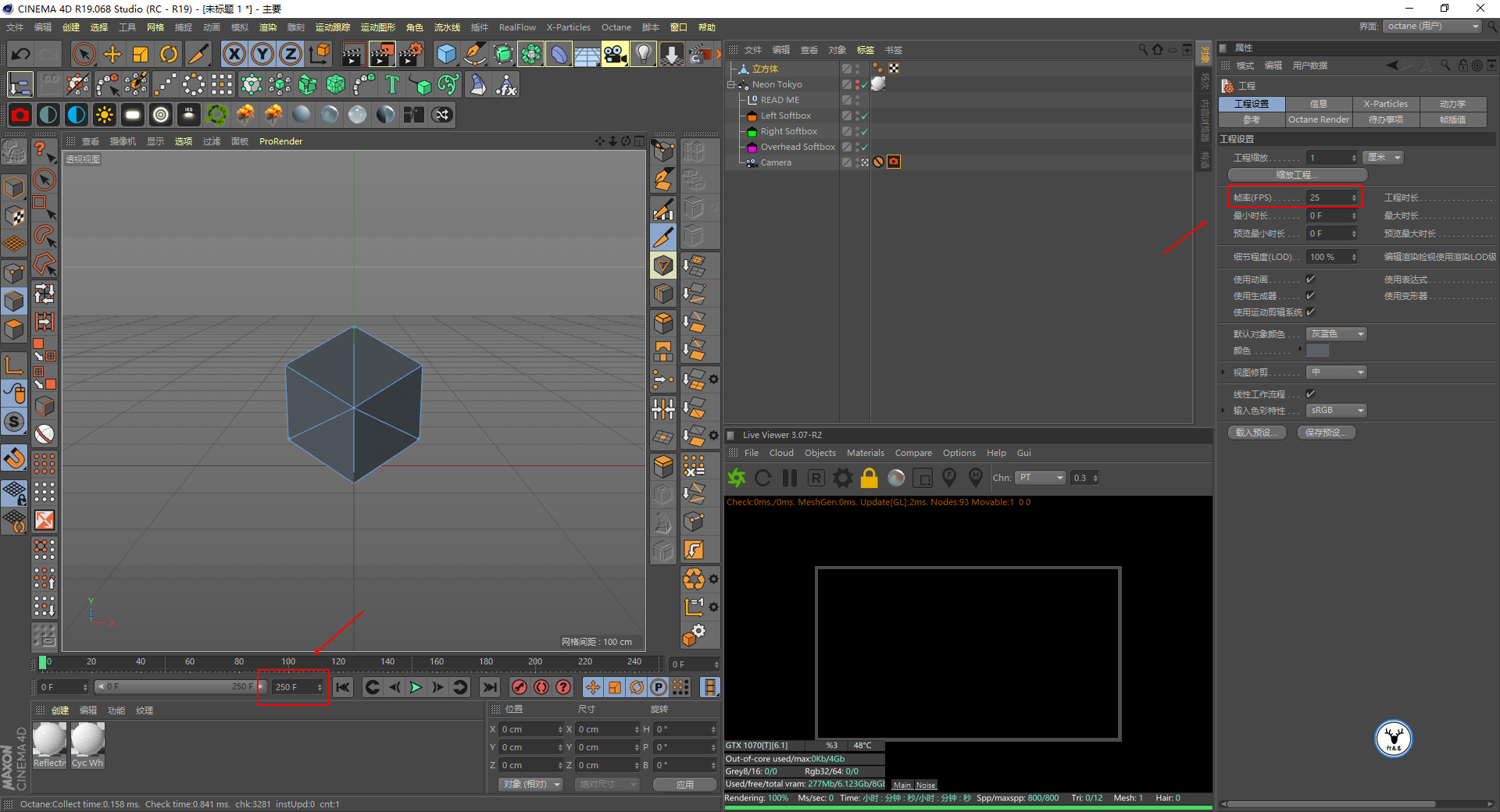Toggle the Left Softbox enable checkmark
Viewport: 1500px width, 812px height.
coord(864,116)
